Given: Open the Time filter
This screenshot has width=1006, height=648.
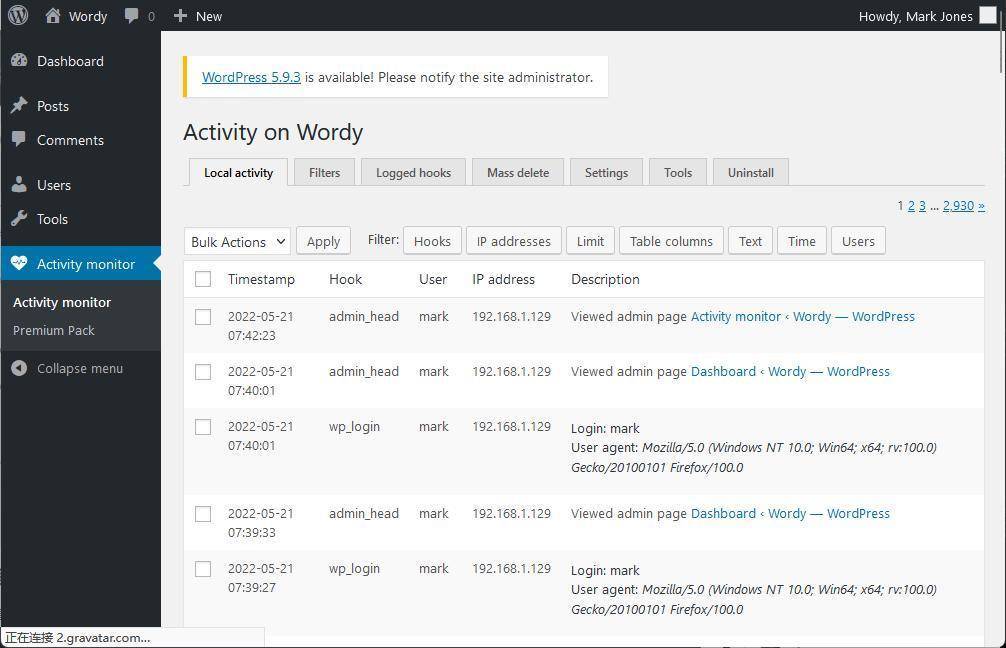Looking at the screenshot, I should coord(801,241).
